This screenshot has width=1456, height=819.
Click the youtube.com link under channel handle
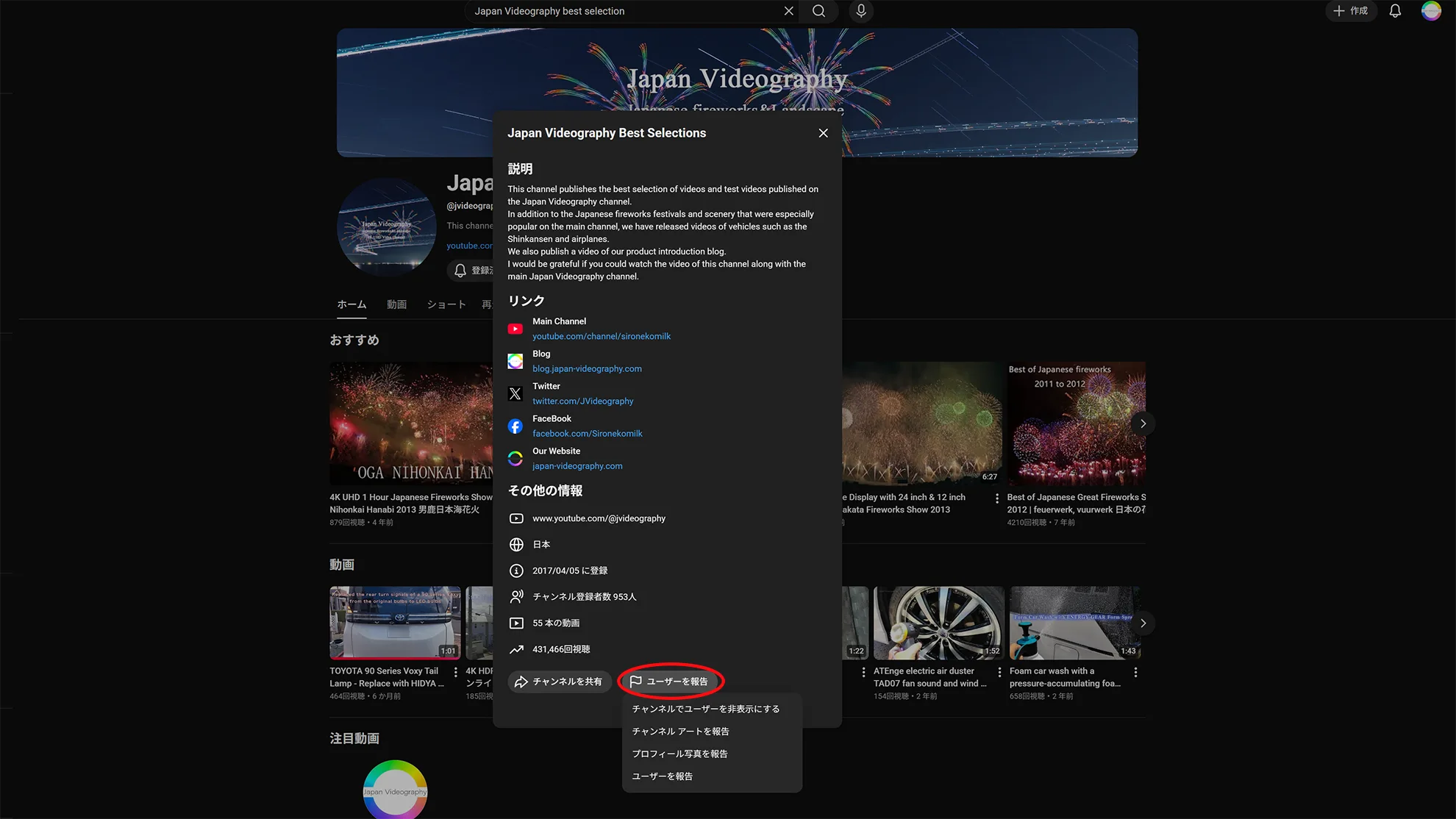[469, 246]
